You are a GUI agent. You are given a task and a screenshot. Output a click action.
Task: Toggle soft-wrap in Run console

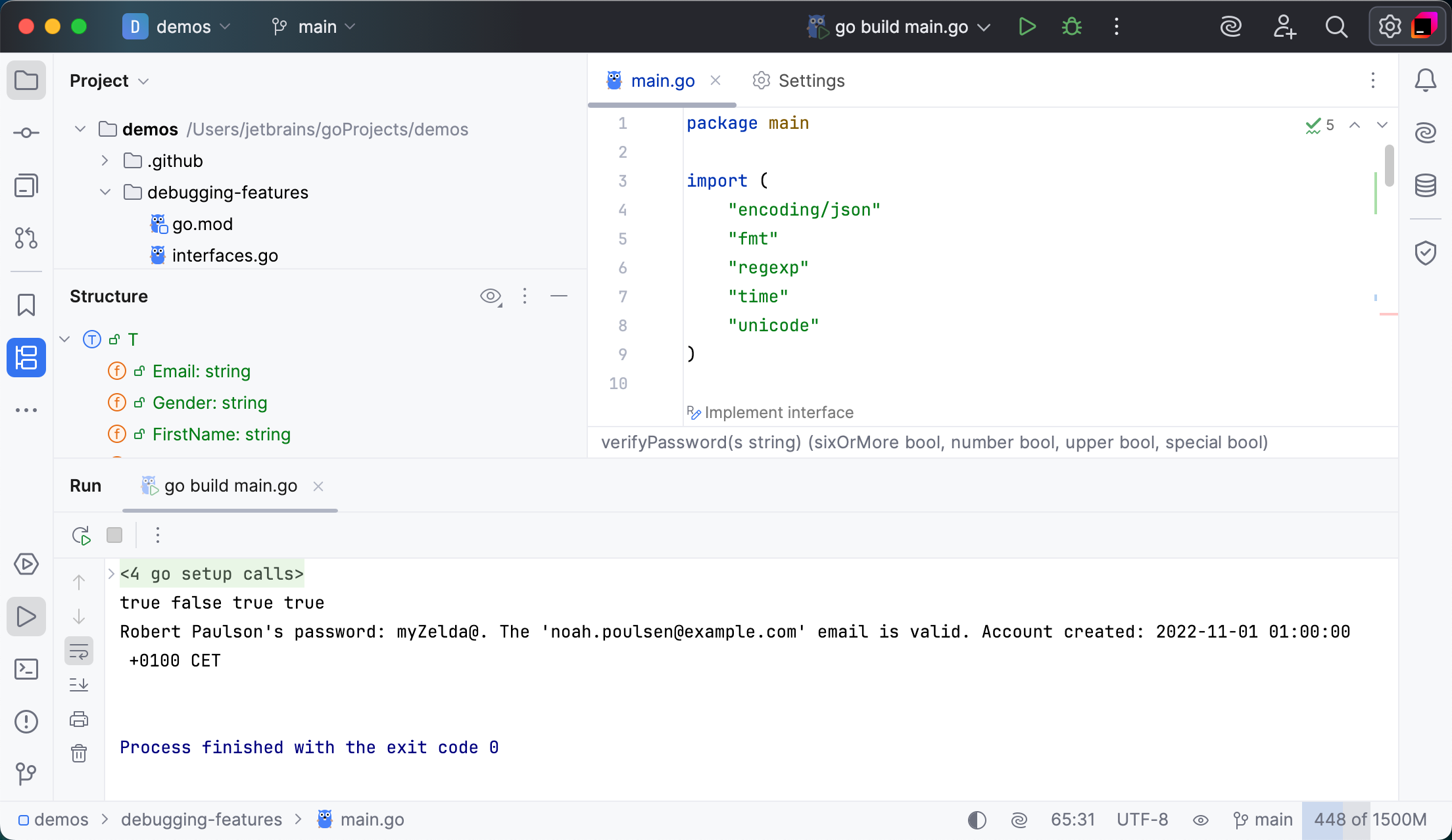click(79, 651)
